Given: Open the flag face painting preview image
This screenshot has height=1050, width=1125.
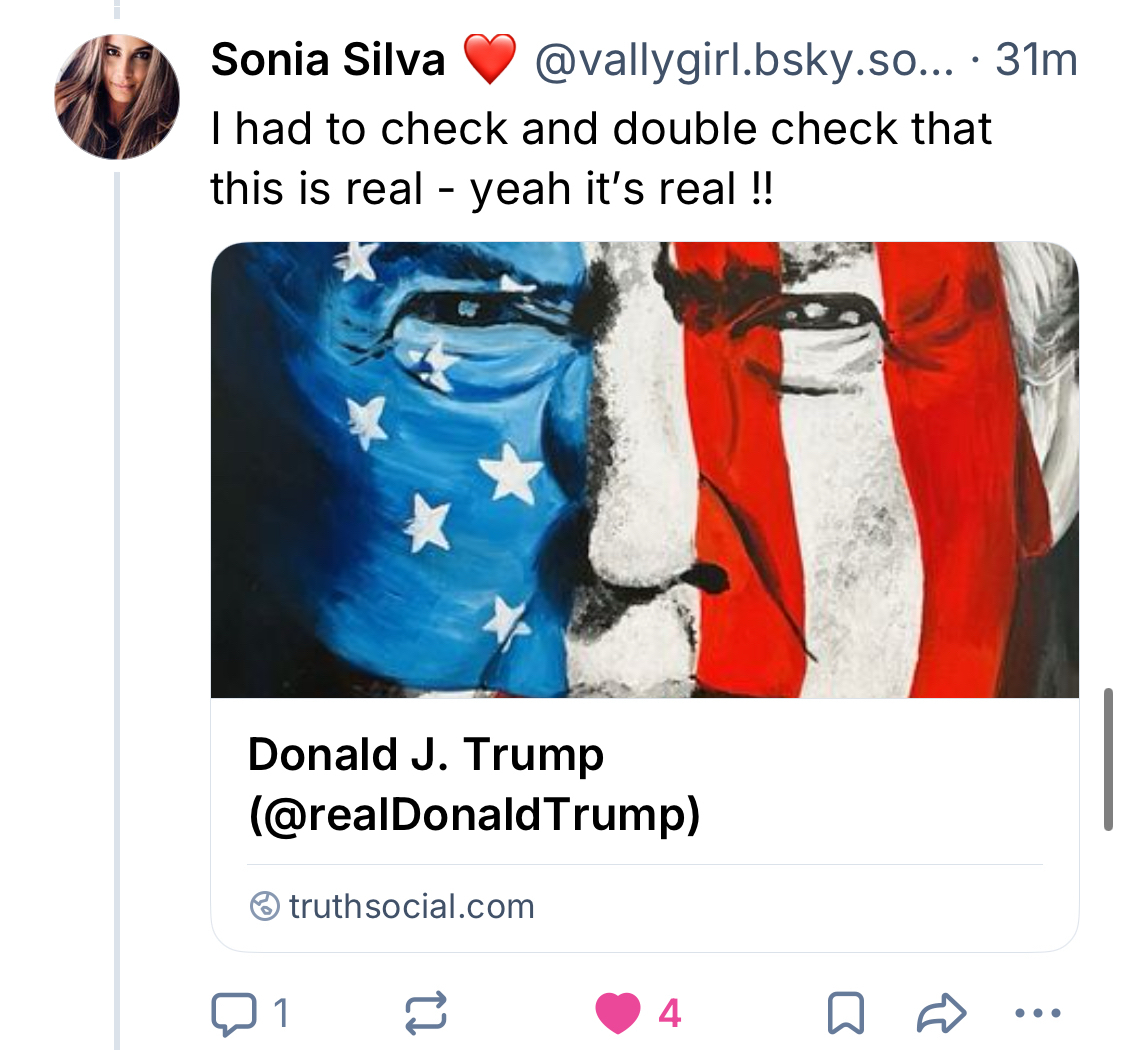Looking at the screenshot, I should pos(644,469).
